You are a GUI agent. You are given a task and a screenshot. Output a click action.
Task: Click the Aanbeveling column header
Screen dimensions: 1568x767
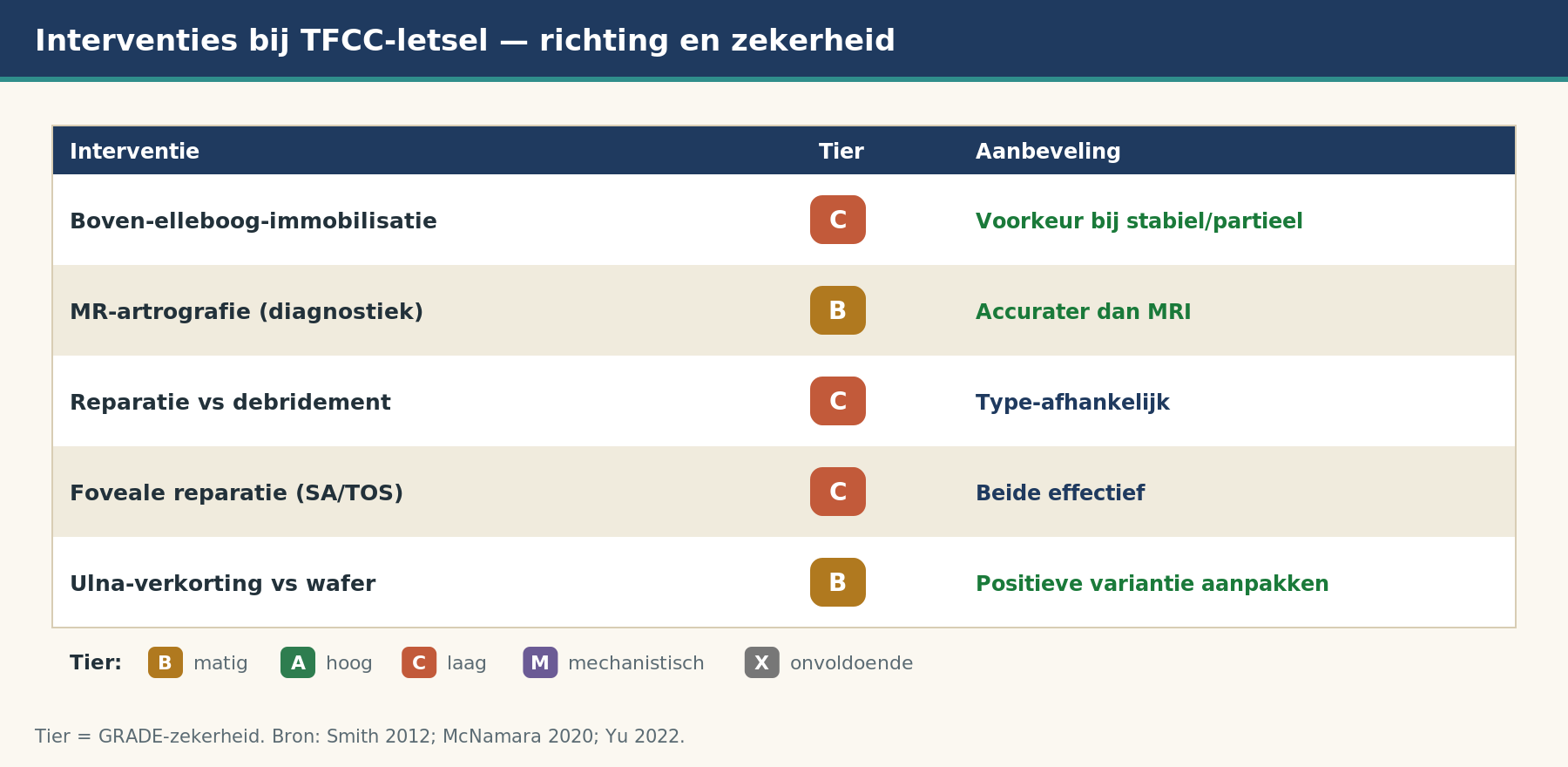pyautogui.click(x=1048, y=152)
